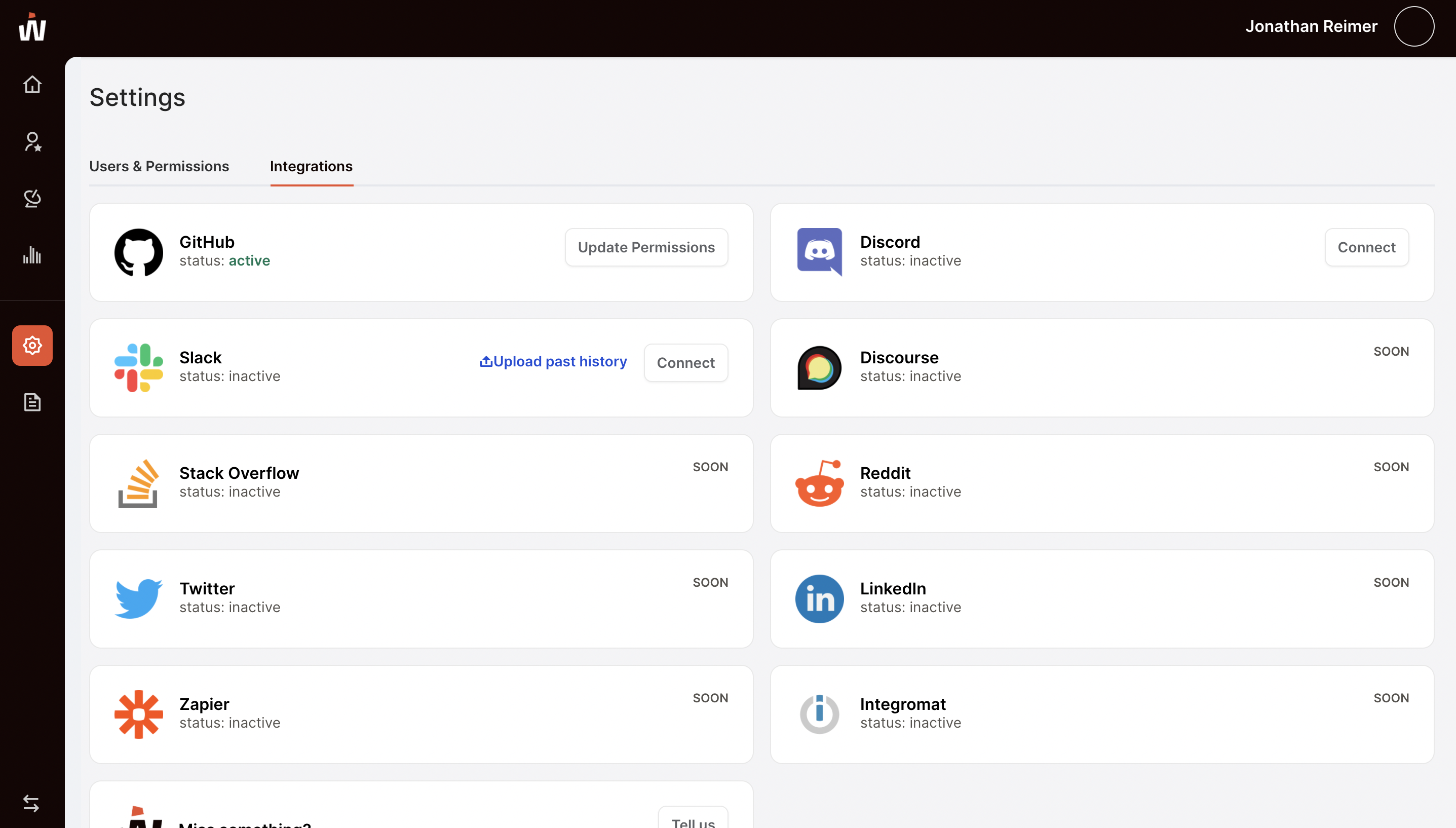Click the Discord logo icon
1456x828 pixels.
[x=819, y=252]
